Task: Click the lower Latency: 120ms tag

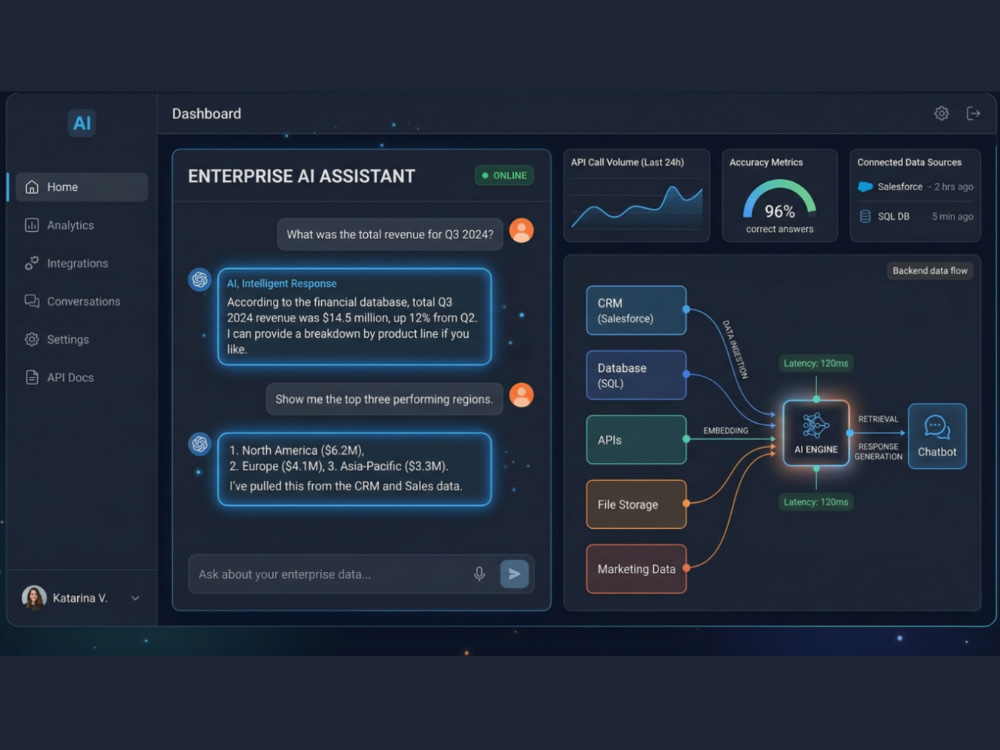Action: pyautogui.click(x=816, y=502)
